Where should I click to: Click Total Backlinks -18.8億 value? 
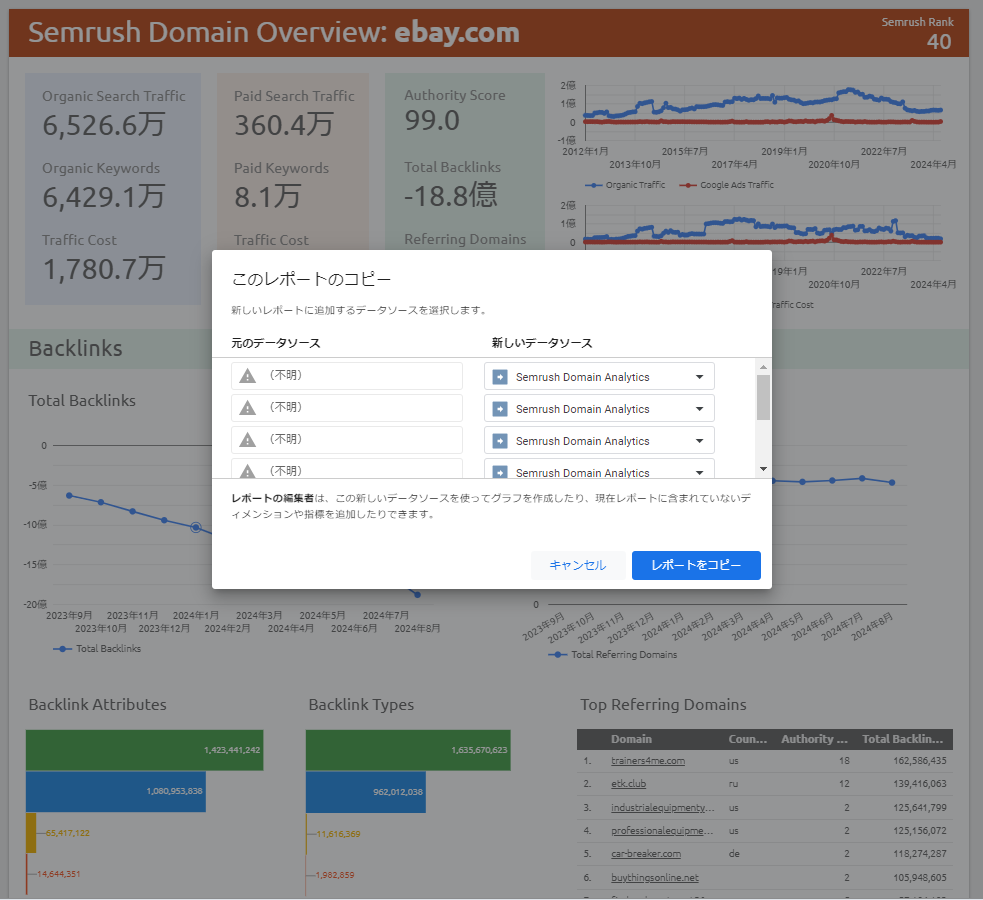(x=451, y=196)
